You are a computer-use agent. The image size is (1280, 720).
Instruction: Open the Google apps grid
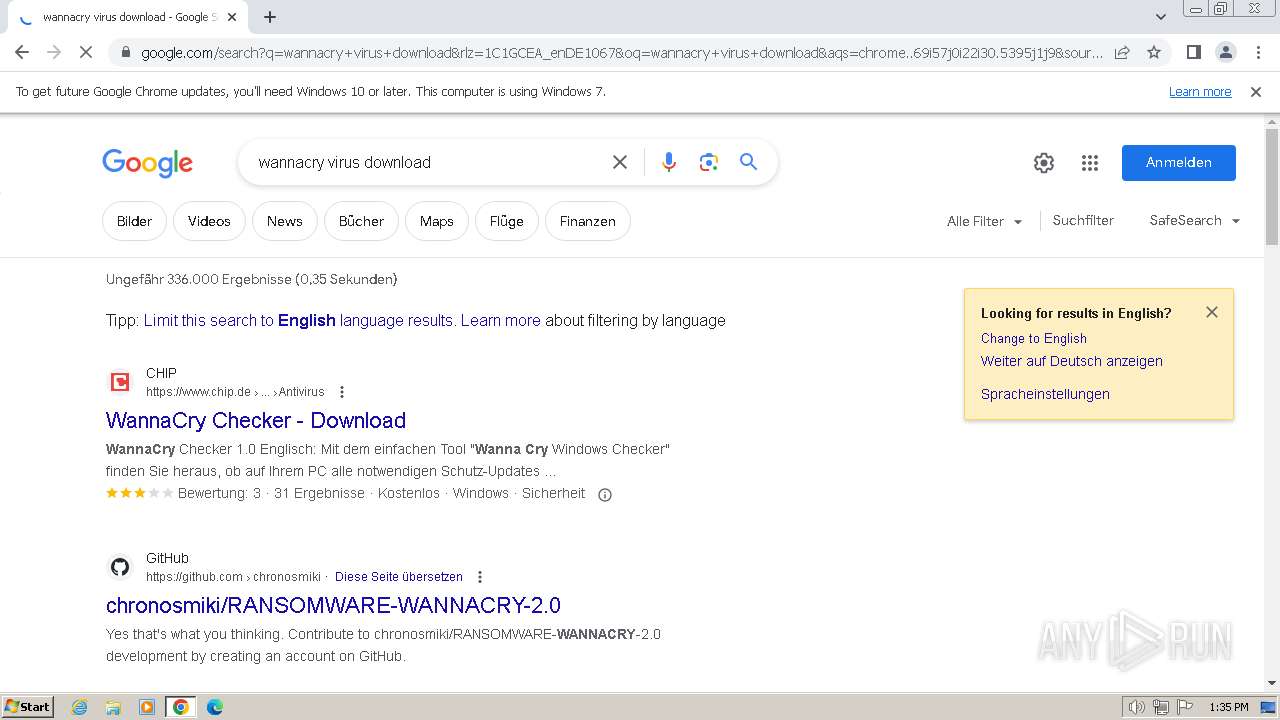tap(1090, 163)
